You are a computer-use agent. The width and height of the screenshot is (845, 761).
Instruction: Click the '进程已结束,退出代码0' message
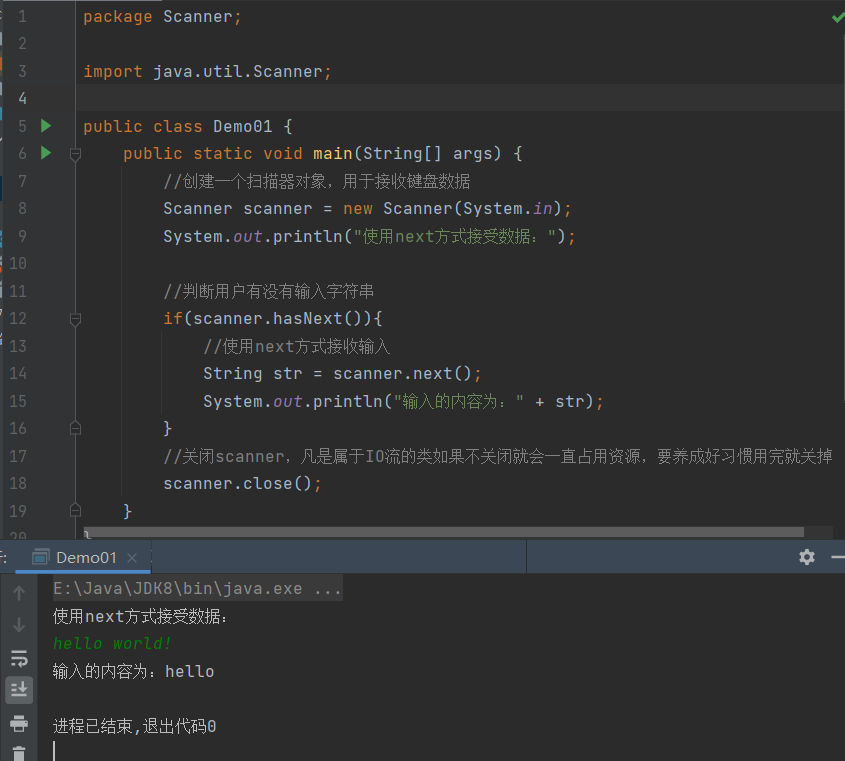point(134,727)
